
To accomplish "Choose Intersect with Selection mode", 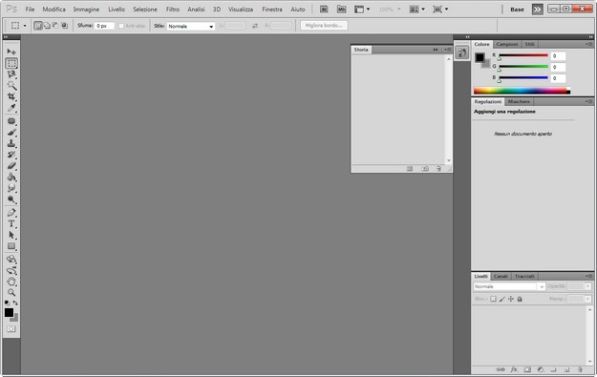I will (x=64, y=26).
